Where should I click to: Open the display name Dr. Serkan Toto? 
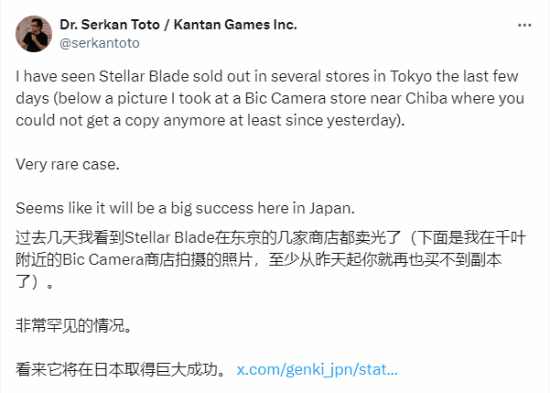[x=109, y=25]
